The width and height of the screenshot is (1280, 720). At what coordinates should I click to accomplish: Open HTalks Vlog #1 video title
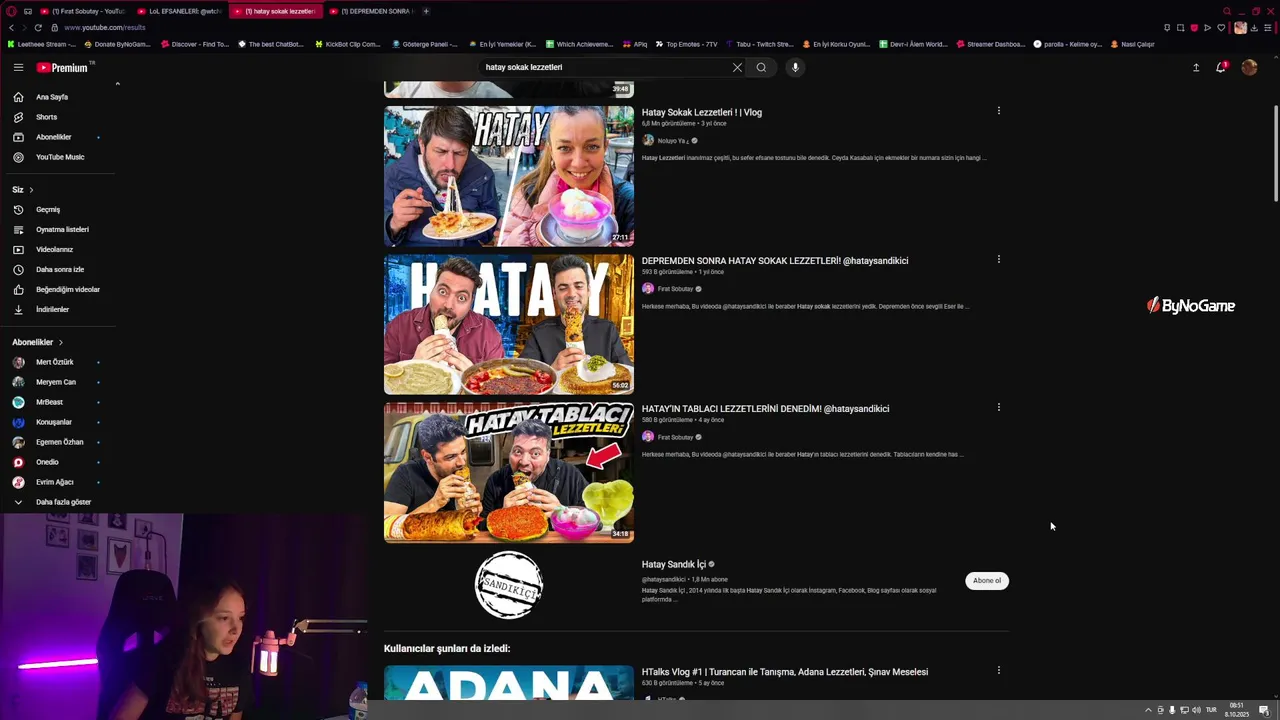click(x=785, y=672)
